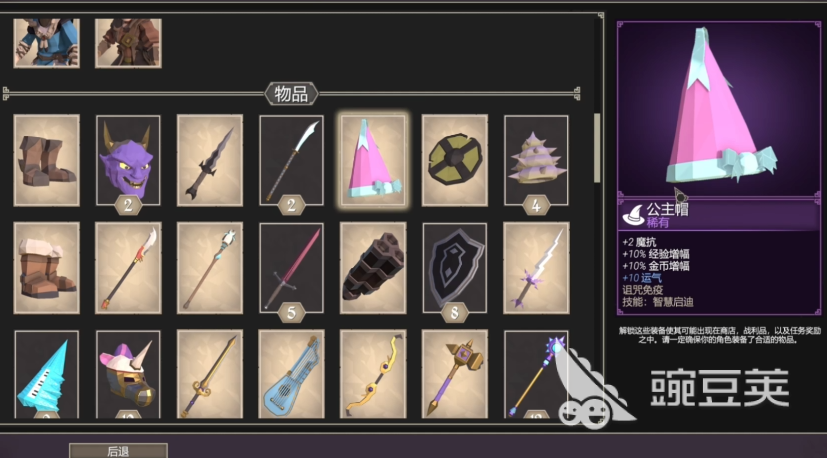Select the crimson longsword item
Screen dimensions: 827x458
coord(292,268)
